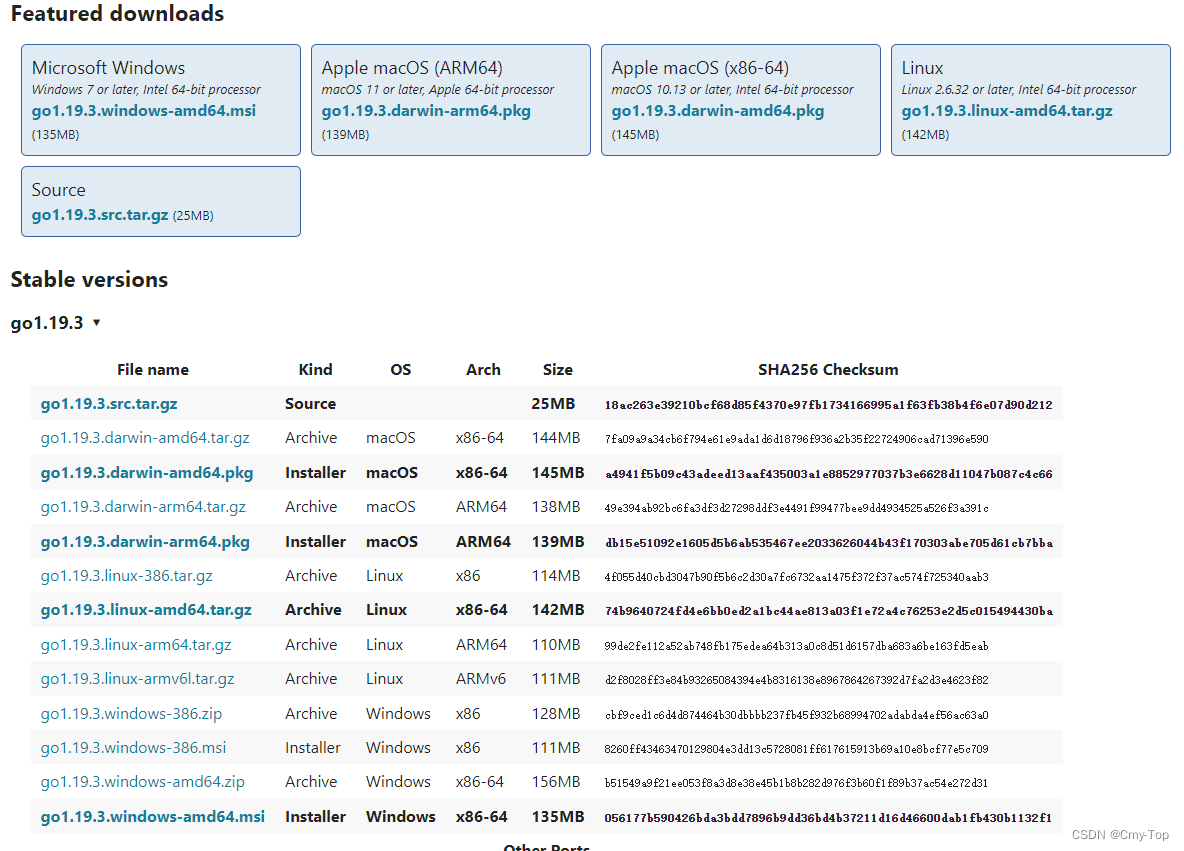This screenshot has height=851, width=1184.
Task: Open go1.19.3.src.tar.gz in the Source card
Action: pos(100,215)
